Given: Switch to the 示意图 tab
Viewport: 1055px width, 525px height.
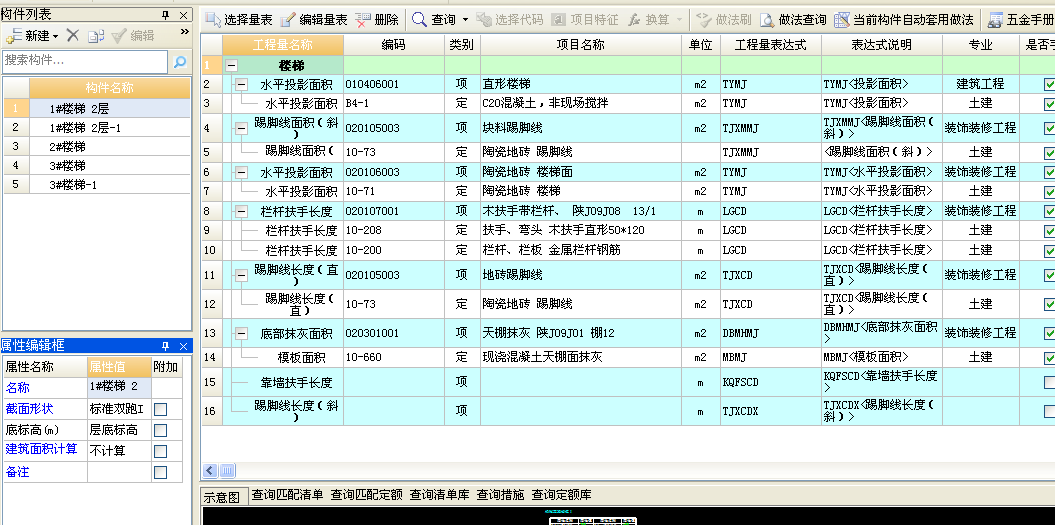Looking at the screenshot, I should 222,497.
